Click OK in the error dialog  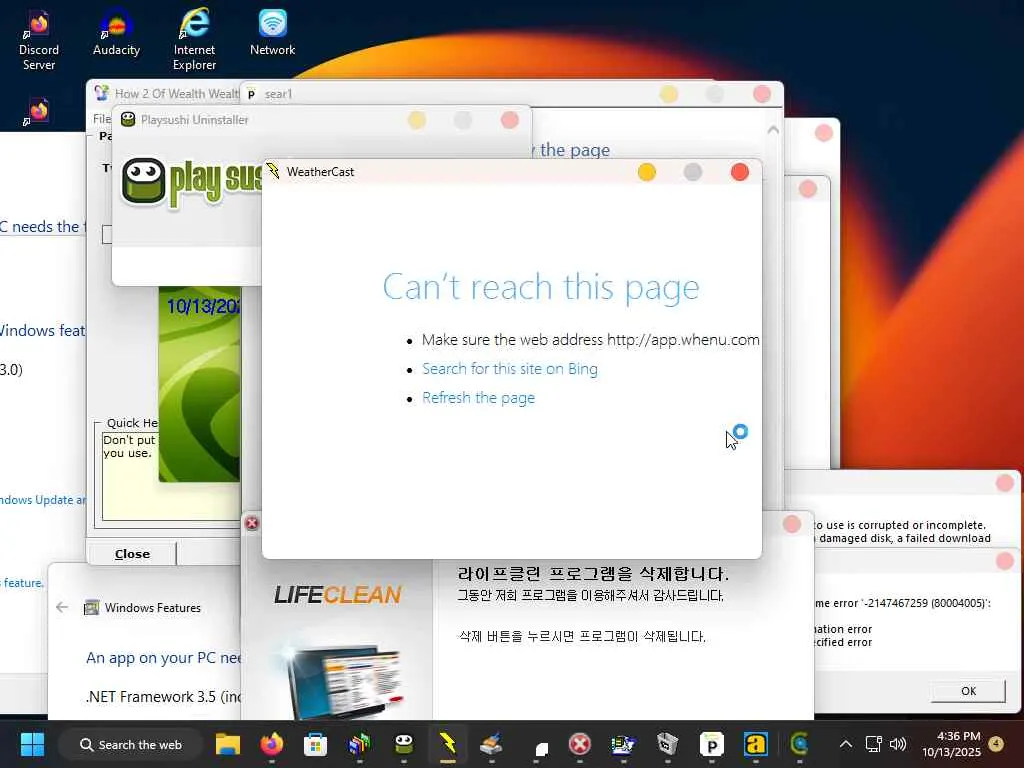(x=968, y=691)
